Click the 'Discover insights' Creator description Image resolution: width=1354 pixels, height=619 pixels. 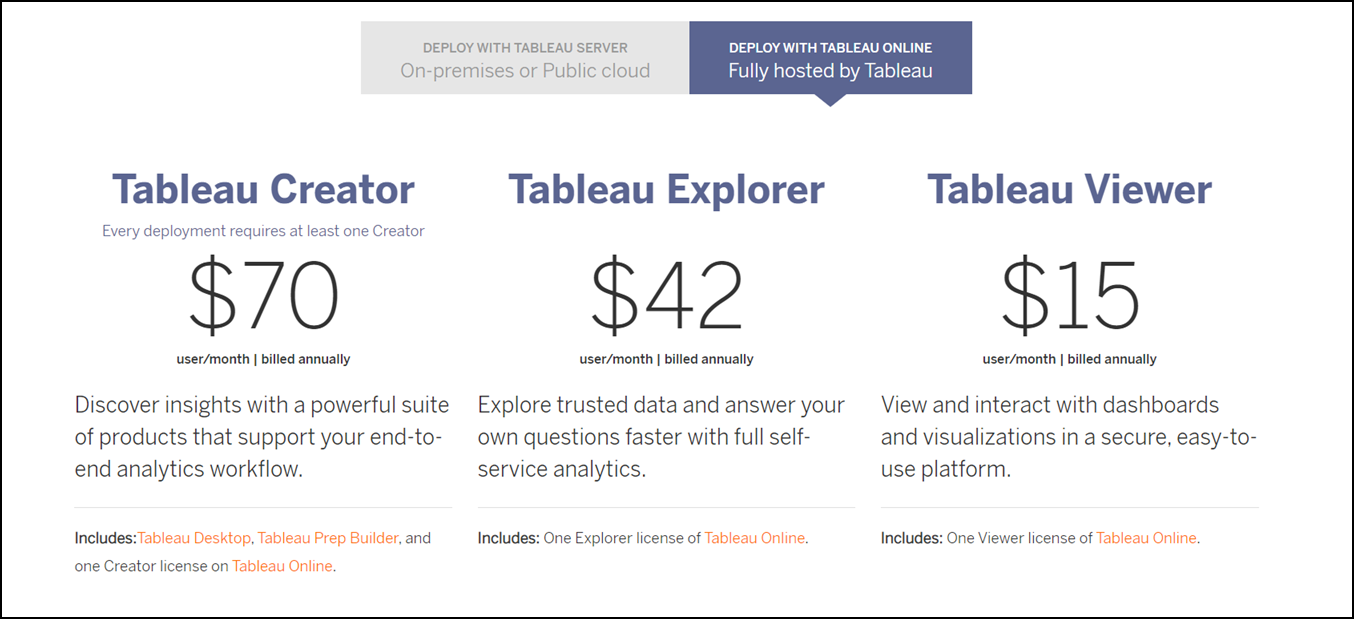pyautogui.click(x=262, y=437)
